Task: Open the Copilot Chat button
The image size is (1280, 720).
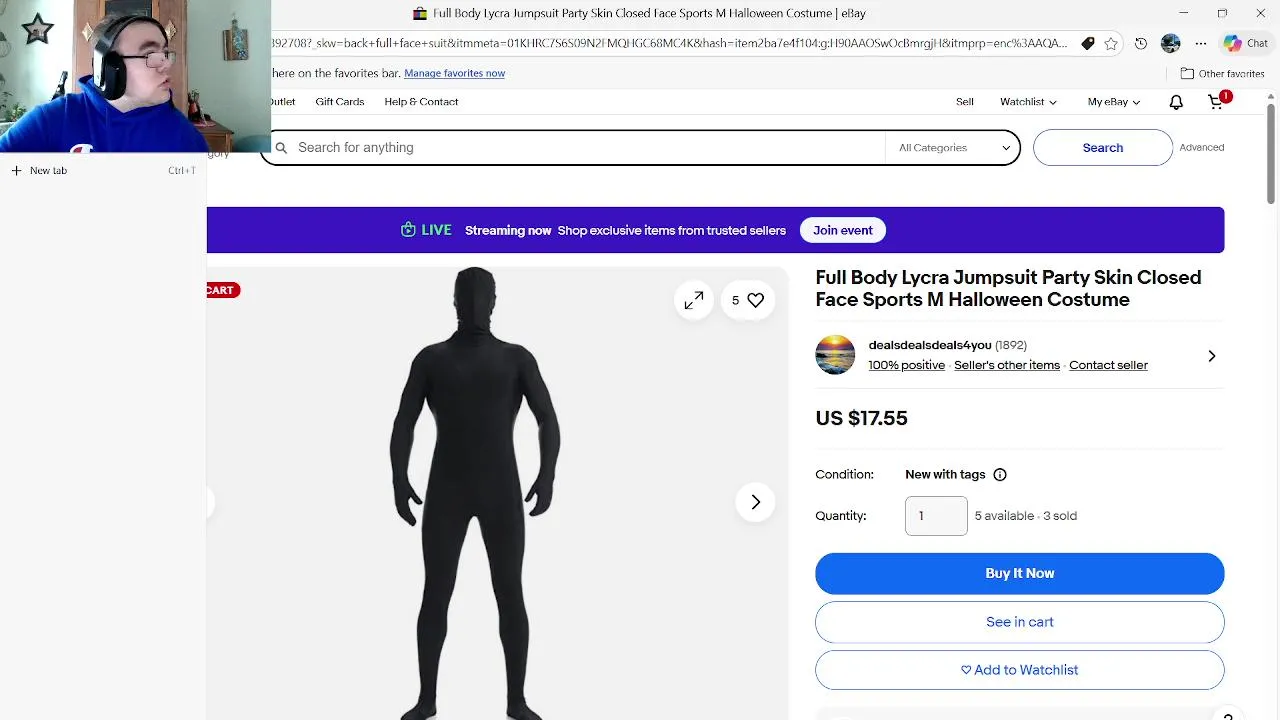Action: point(1246,44)
